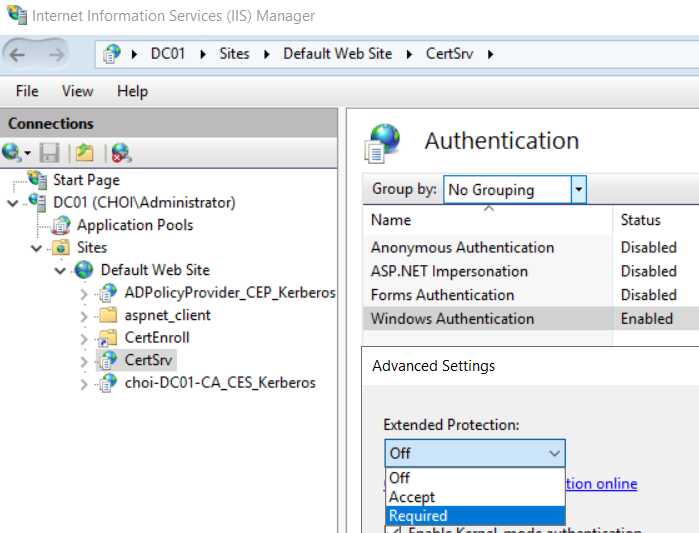Expand the ADPolicyProvider_CEP_Kerberos node
The image size is (699, 533).
pyautogui.click(x=84, y=294)
